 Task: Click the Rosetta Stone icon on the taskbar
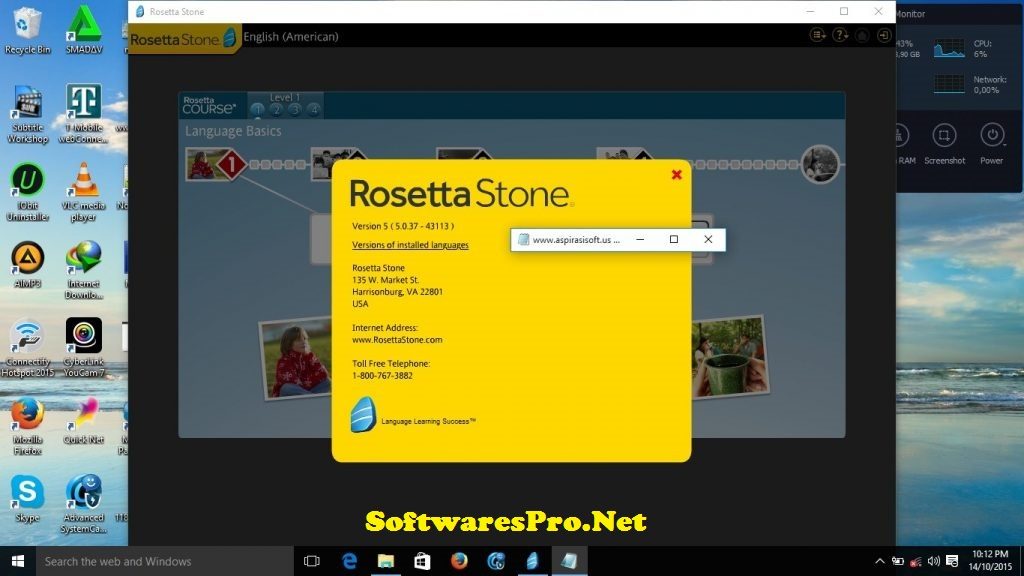pyautogui.click(x=532, y=563)
